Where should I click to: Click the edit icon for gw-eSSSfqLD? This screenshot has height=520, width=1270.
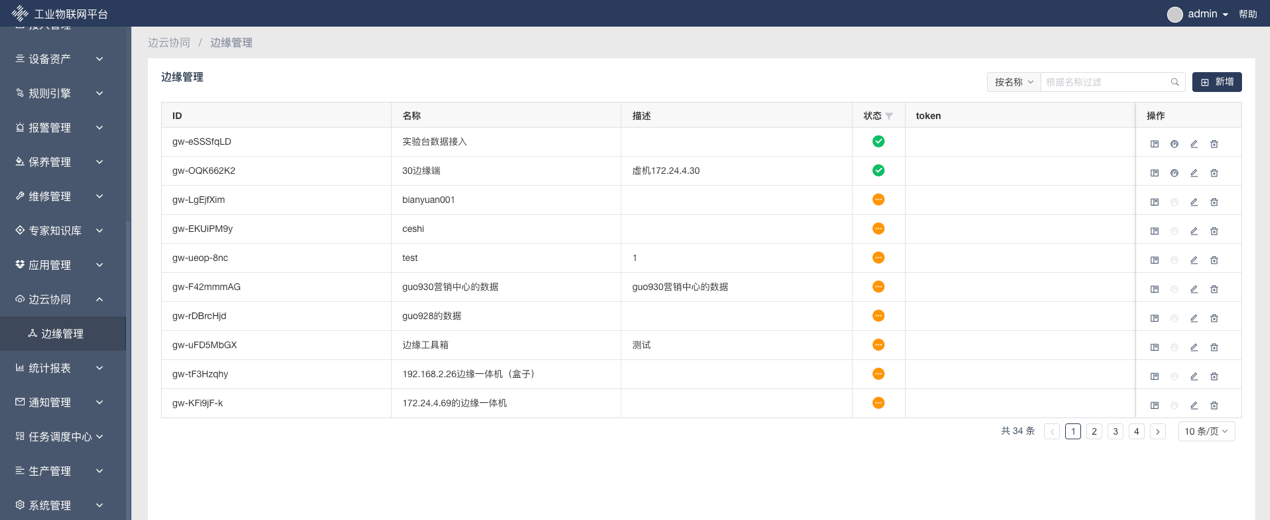(1194, 144)
